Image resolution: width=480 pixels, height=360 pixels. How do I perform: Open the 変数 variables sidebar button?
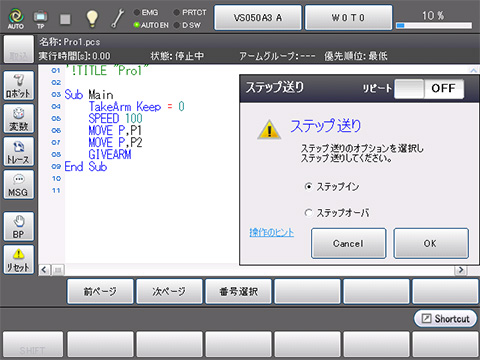coord(19,118)
